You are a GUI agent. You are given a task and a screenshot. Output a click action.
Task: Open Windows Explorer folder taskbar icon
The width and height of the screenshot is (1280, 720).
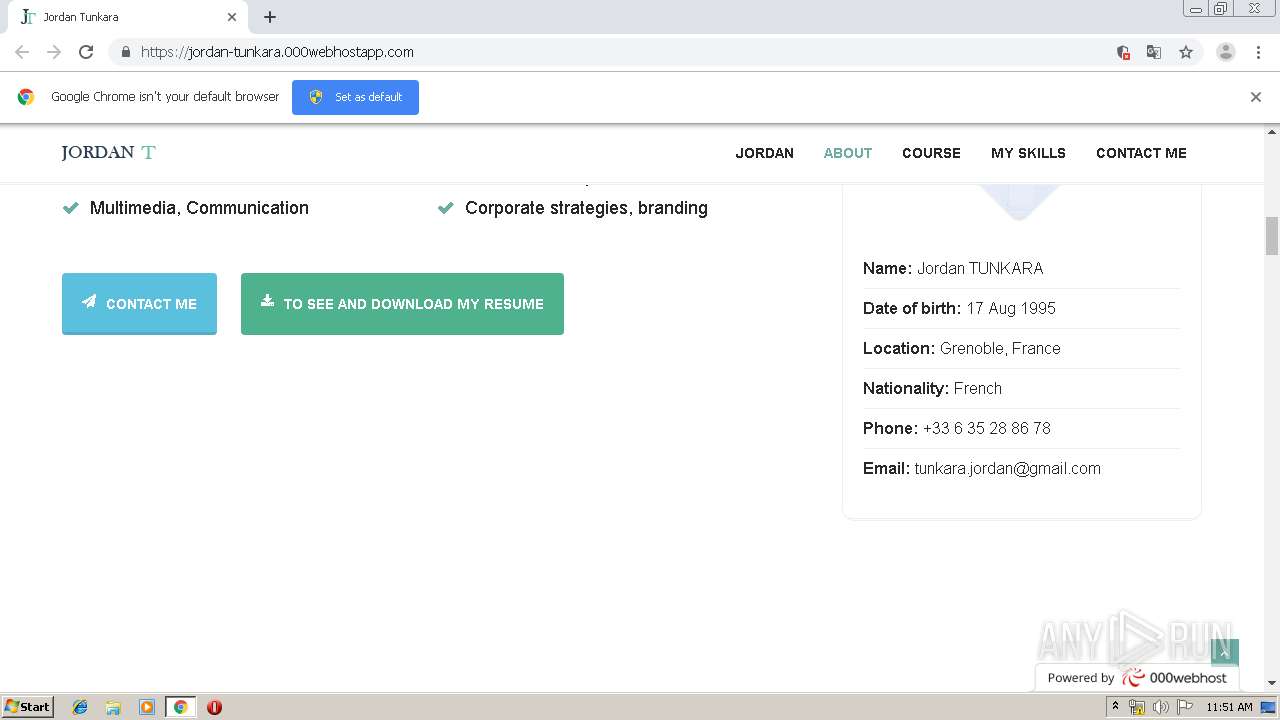point(113,707)
